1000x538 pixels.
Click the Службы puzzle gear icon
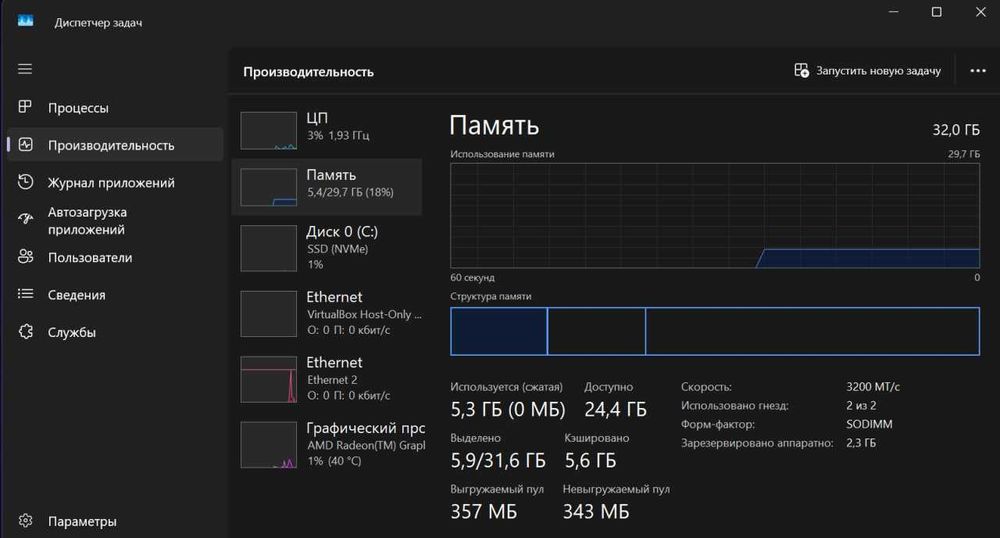[x=26, y=331]
